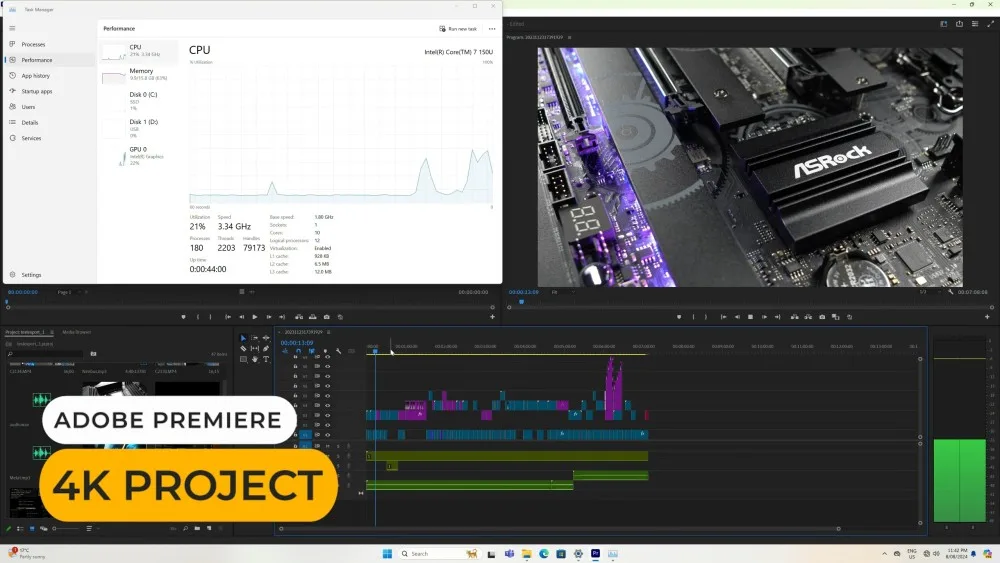Select the Type tool
Viewport: 1000px width, 563px height.
266,359
